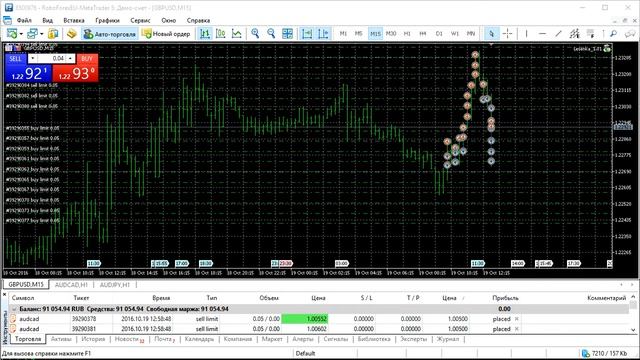This screenshot has height=360, width=640.
Task: Select the highlighted 1.00552 price cell
Action: (x=305, y=319)
